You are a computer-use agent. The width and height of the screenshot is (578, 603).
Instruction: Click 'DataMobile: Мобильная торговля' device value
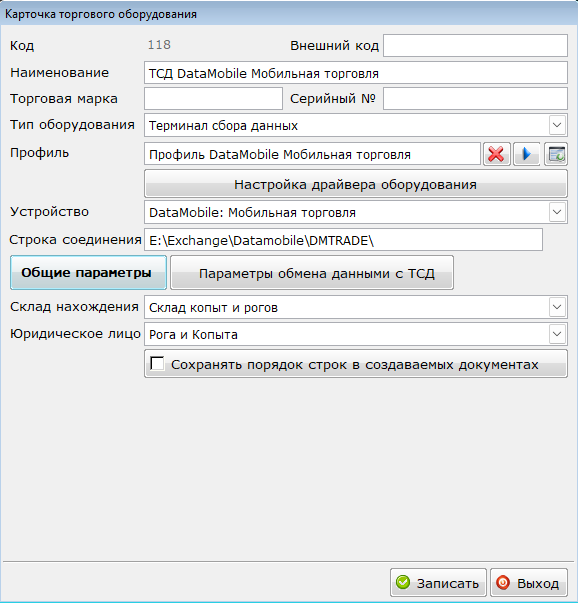pos(252,213)
